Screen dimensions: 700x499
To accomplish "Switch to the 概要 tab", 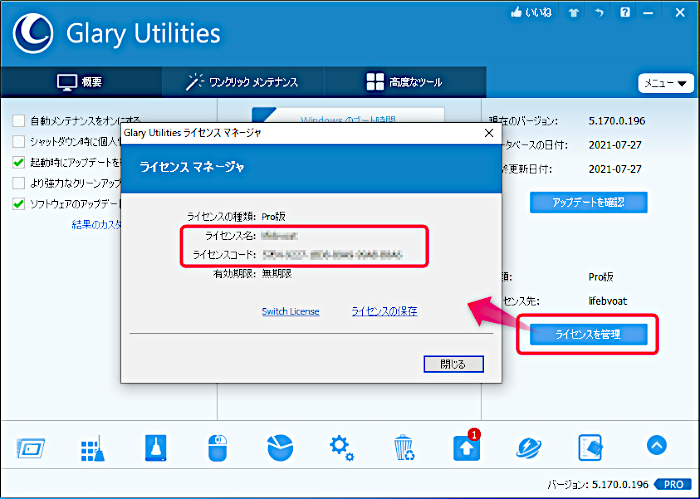I will click(x=81, y=82).
